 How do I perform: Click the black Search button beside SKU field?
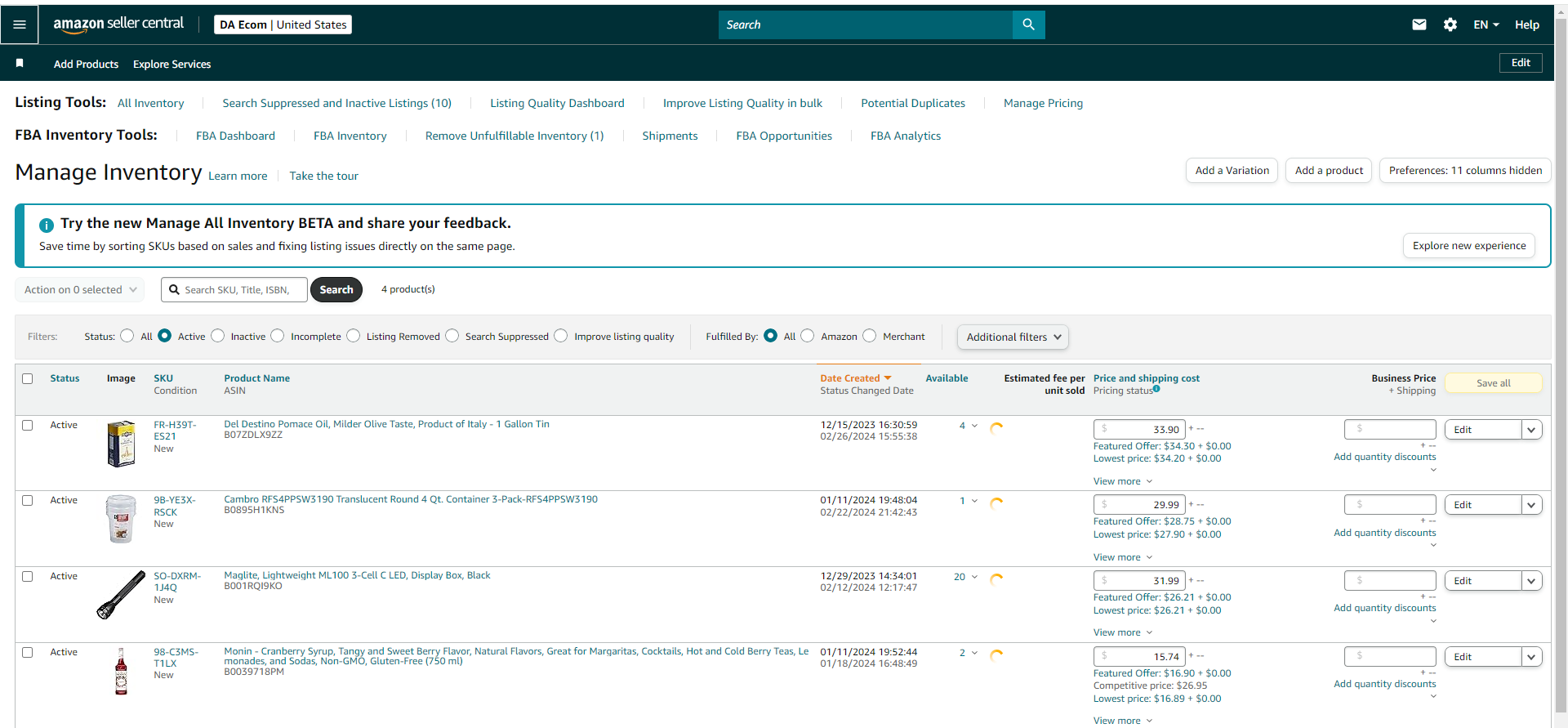336,290
